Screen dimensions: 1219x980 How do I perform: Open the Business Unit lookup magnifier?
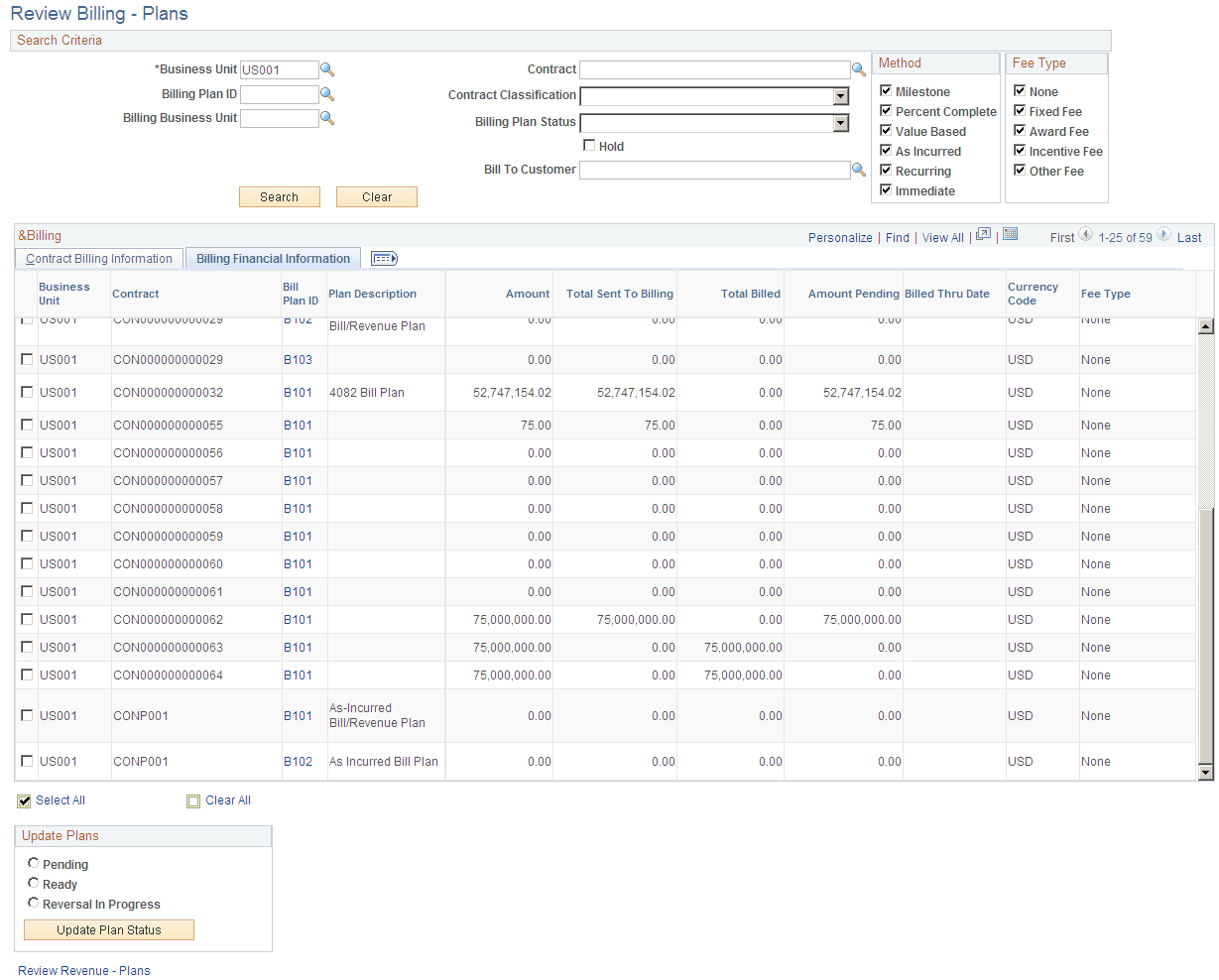(x=327, y=69)
